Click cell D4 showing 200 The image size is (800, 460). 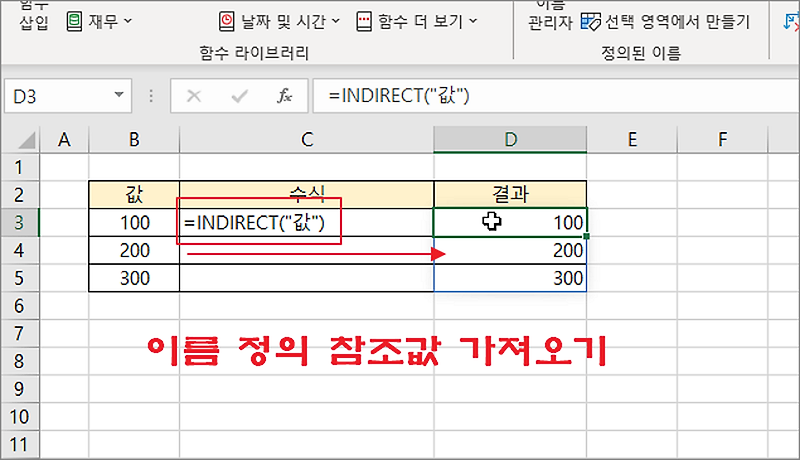click(x=510, y=250)
